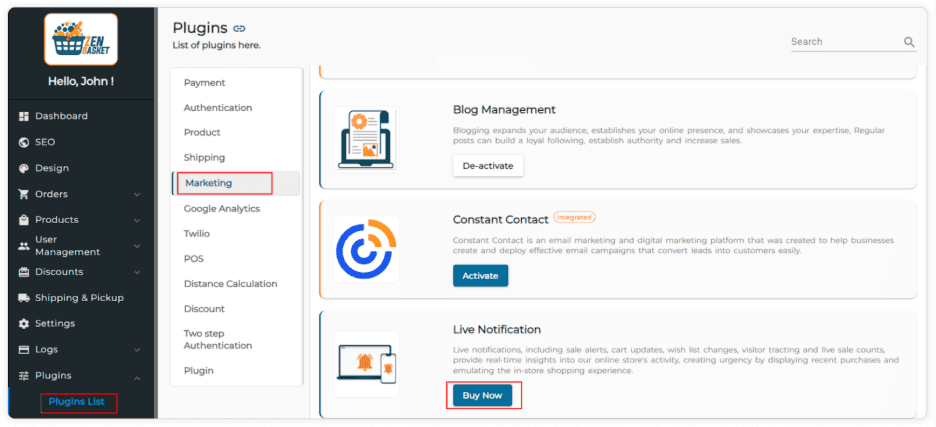This screenshot has height=427, width=936.
Task: Select the Google Analytics category
Action: tap(221, 209)
